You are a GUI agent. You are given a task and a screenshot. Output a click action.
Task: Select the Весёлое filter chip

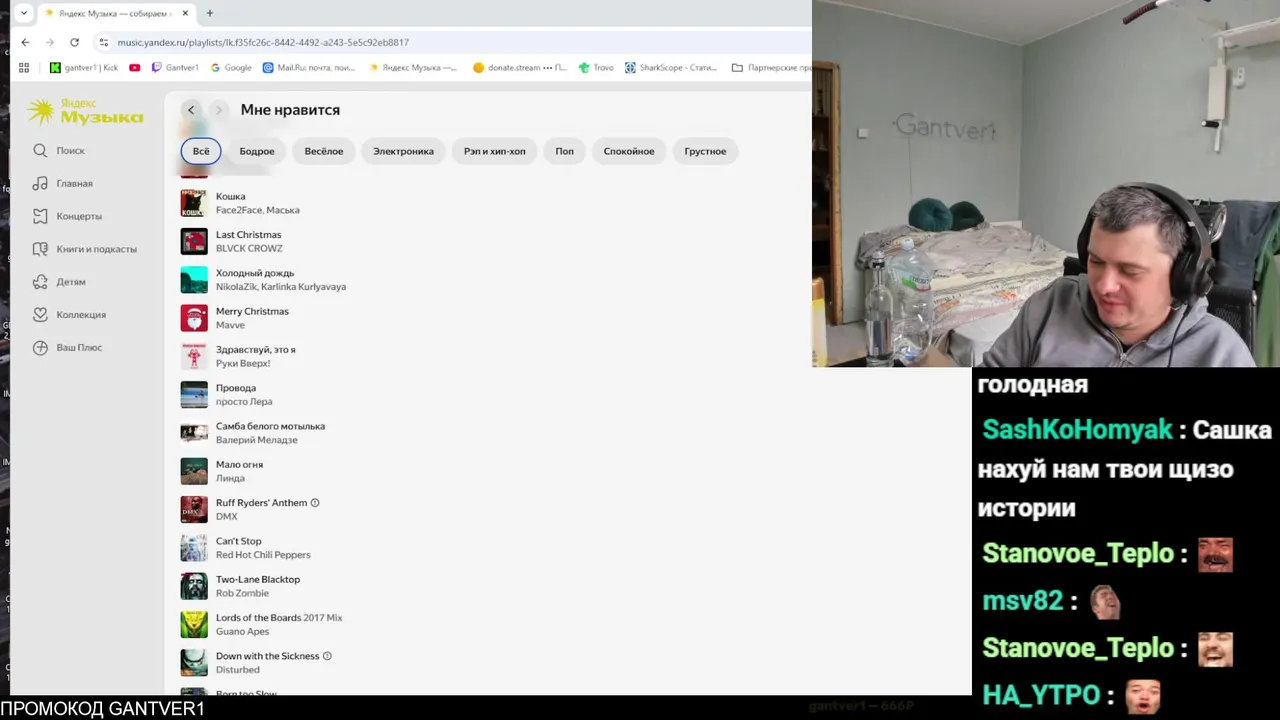click(324, 151)
